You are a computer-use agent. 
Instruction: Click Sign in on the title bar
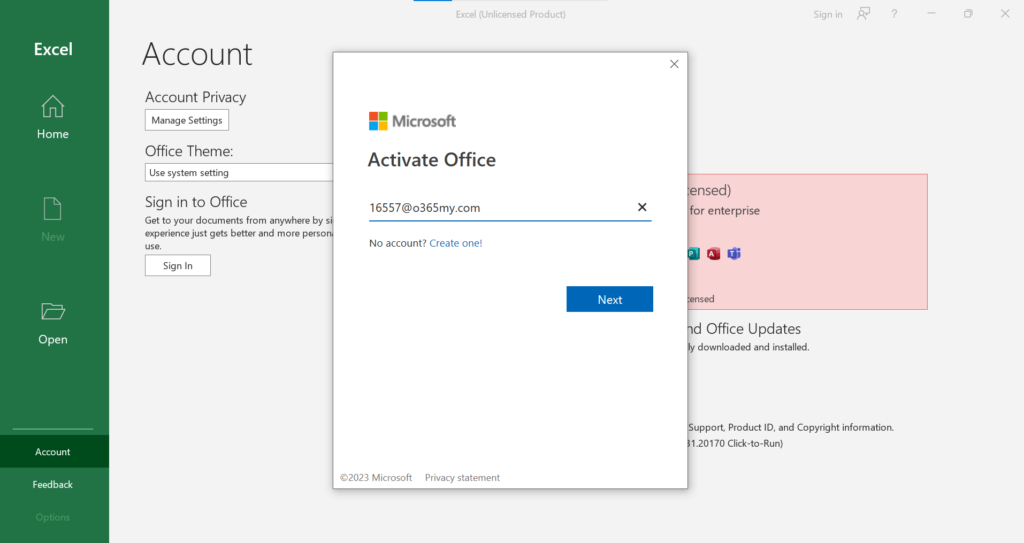click(827, 14)
